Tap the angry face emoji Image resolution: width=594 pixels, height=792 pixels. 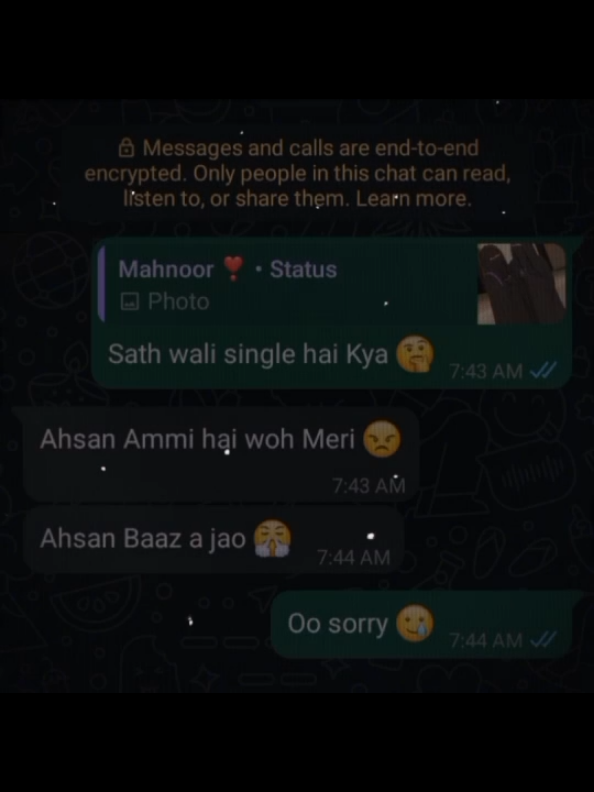(x=382, y=439)
